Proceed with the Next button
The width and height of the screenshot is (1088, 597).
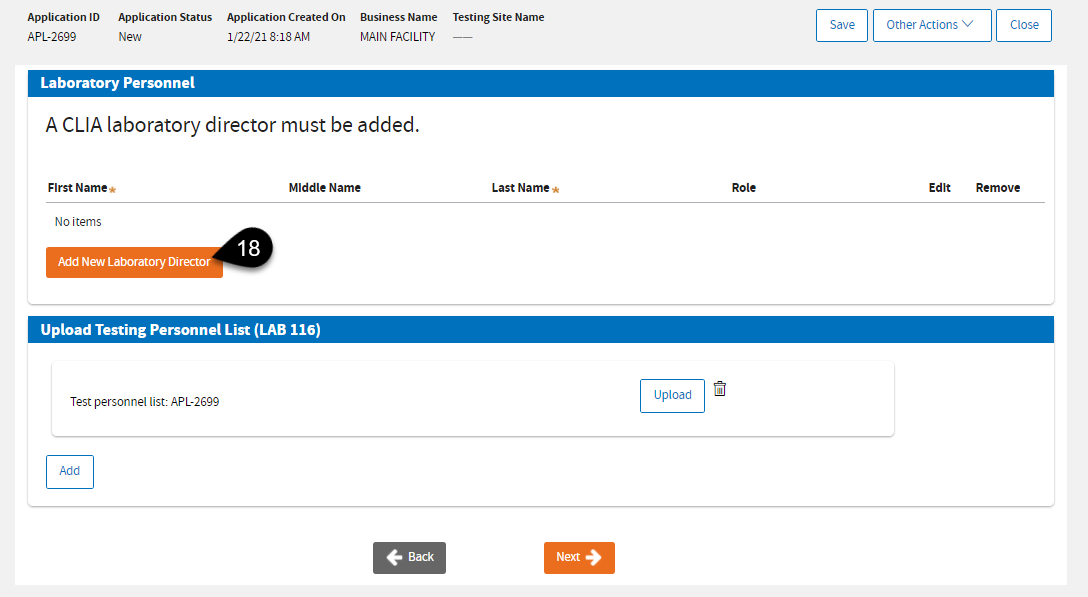click(x=579, y=557)
